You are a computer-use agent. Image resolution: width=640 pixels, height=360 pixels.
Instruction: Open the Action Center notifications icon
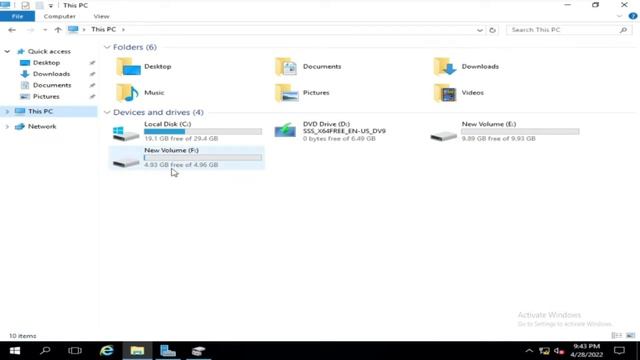pyautogui.click(x=620, y=351)
